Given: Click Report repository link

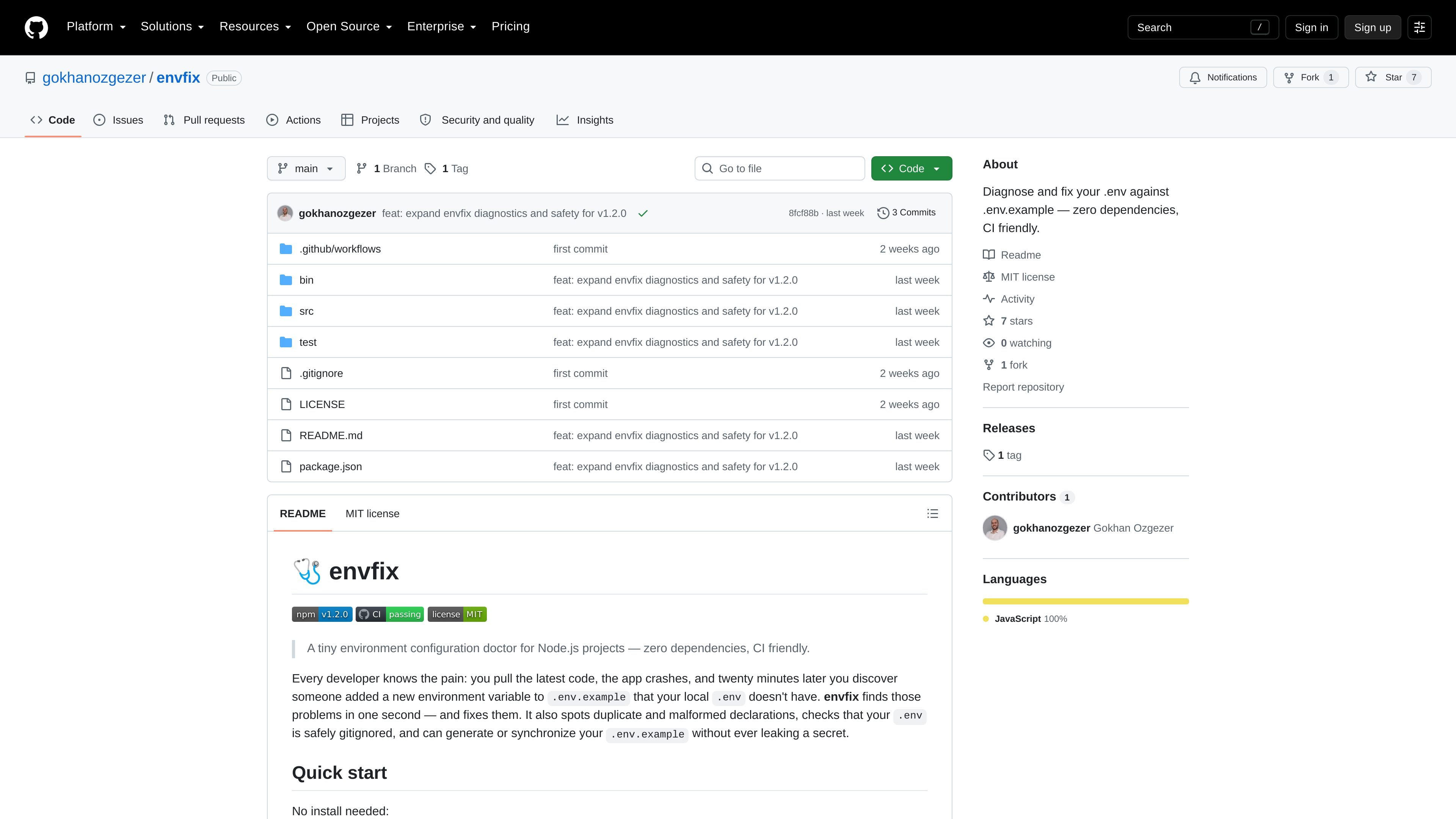Looking at the screenshot, I should click(1023, 387).
